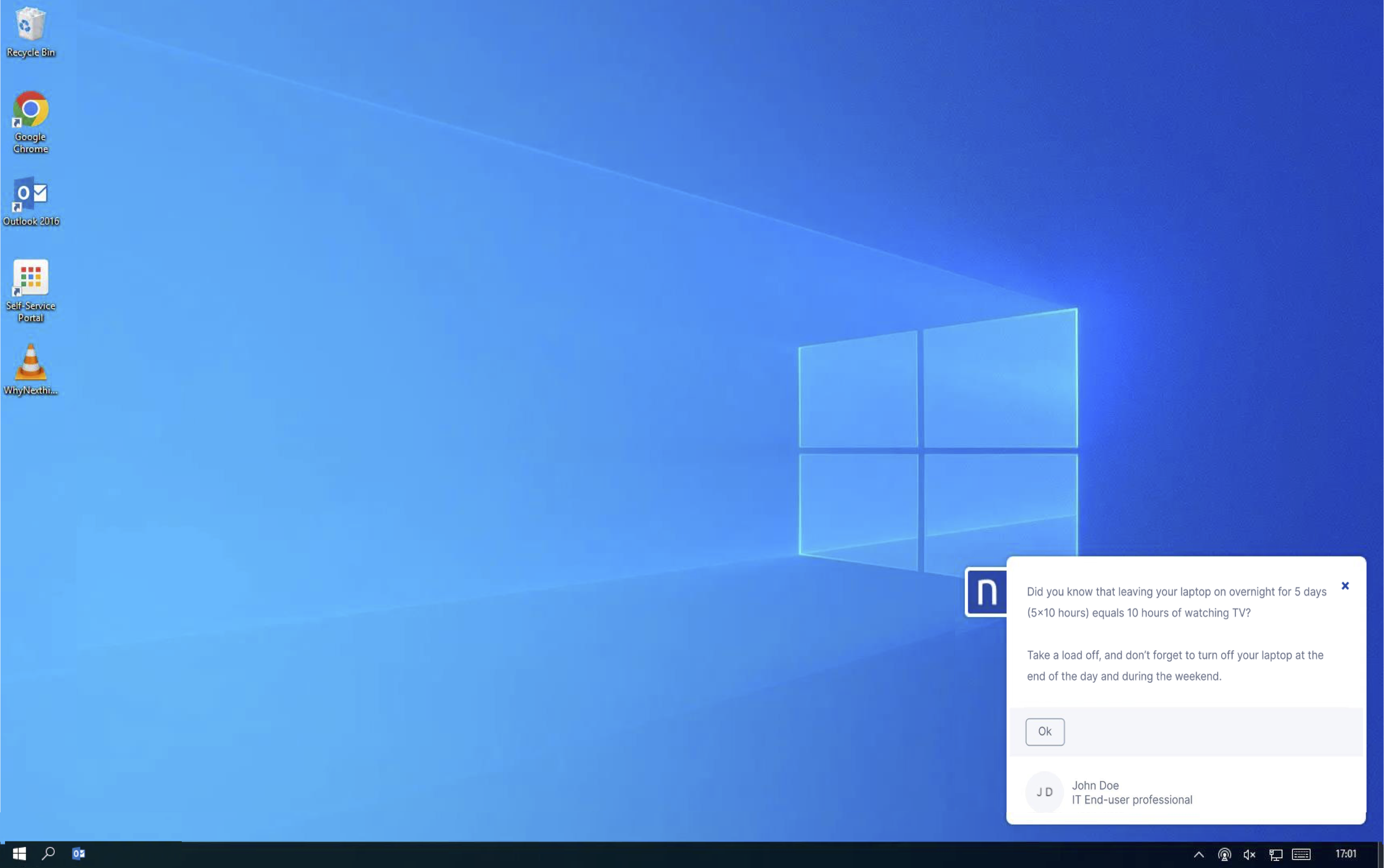
Task: Click the Show desktop sliver
Action: [x=1381, y=854]
